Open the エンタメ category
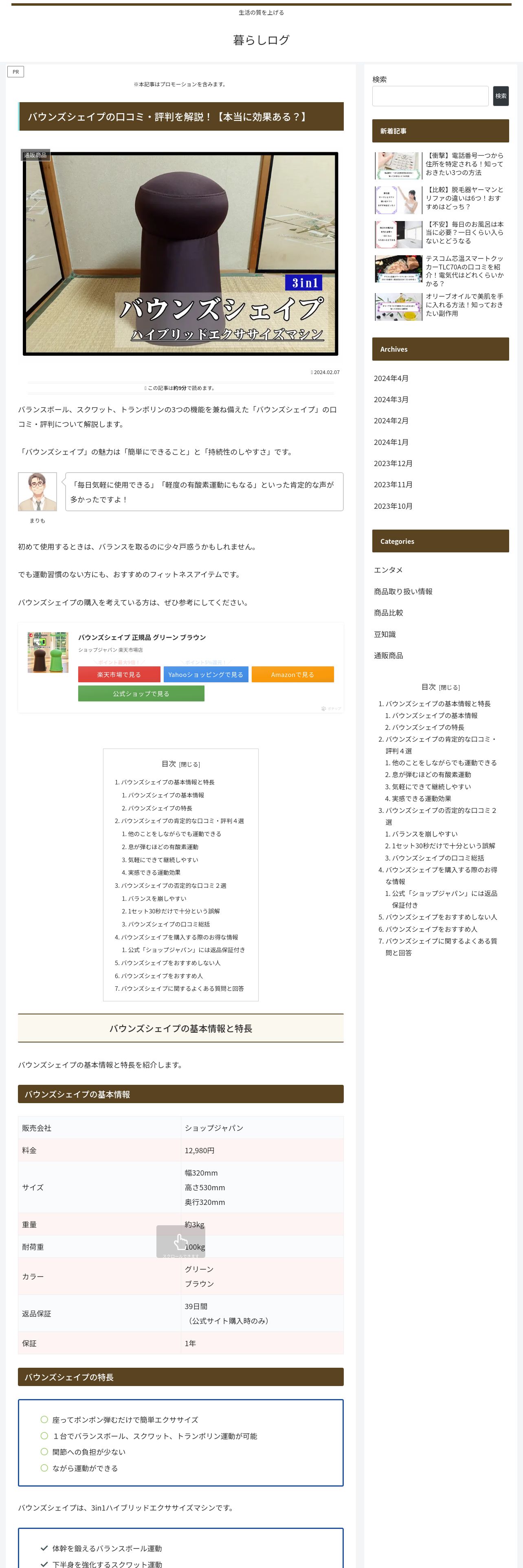523x1568 pixels. point(389,570)
